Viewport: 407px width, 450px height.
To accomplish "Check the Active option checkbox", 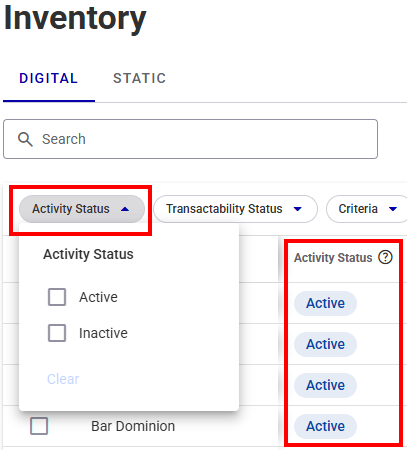I will (57, 297).
